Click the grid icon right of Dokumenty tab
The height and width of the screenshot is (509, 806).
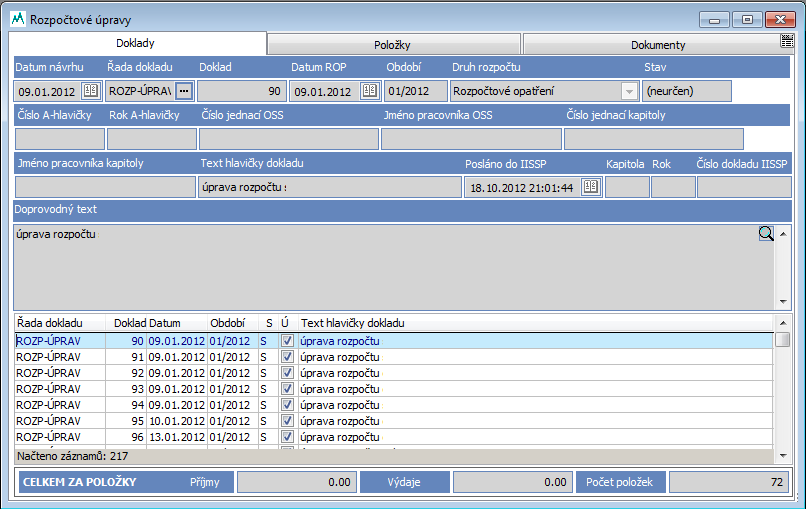pyautogui.click(x=788, y=42)
